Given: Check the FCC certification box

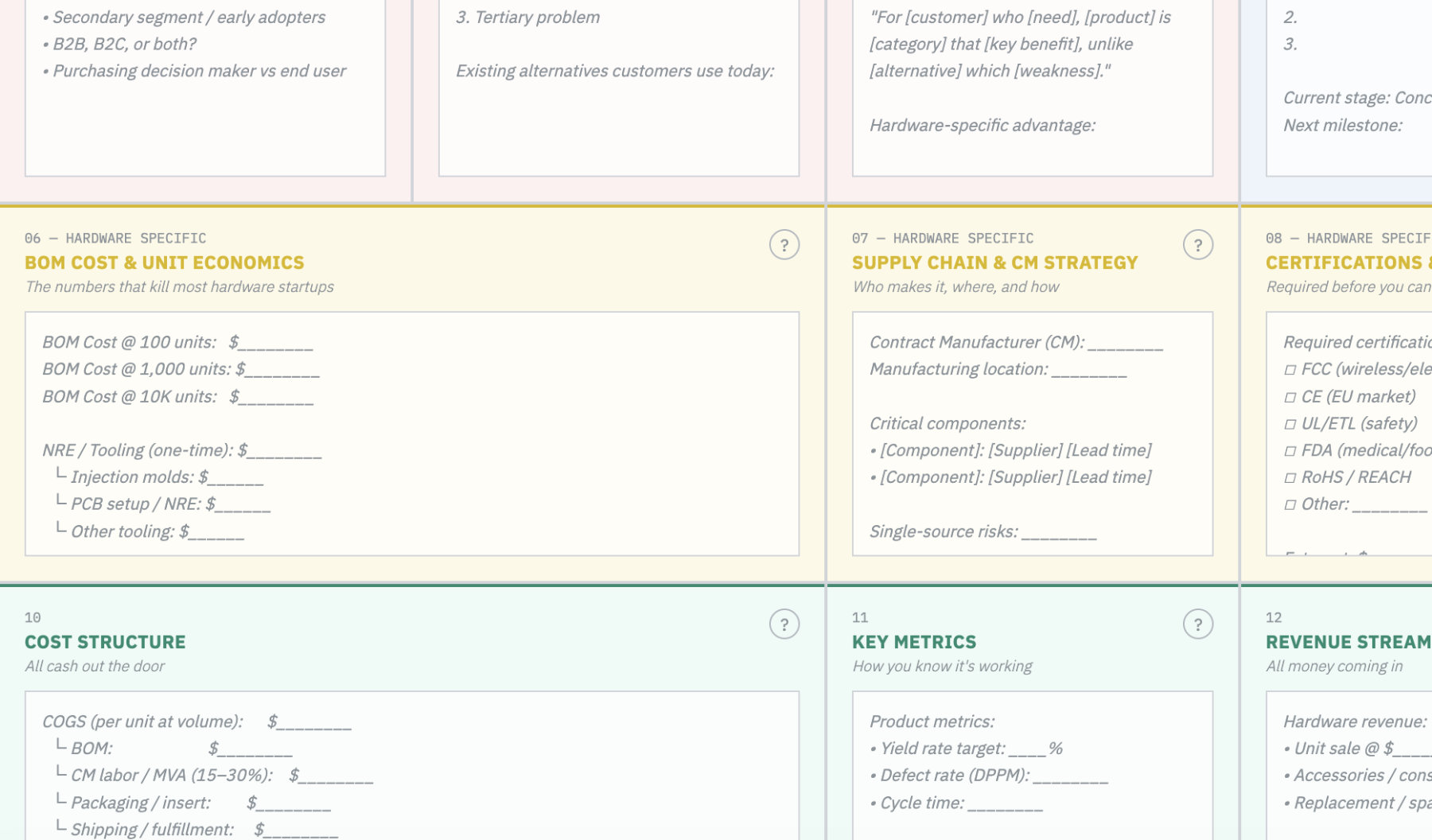Looking at the screenshot, I should coord(1290,370).
